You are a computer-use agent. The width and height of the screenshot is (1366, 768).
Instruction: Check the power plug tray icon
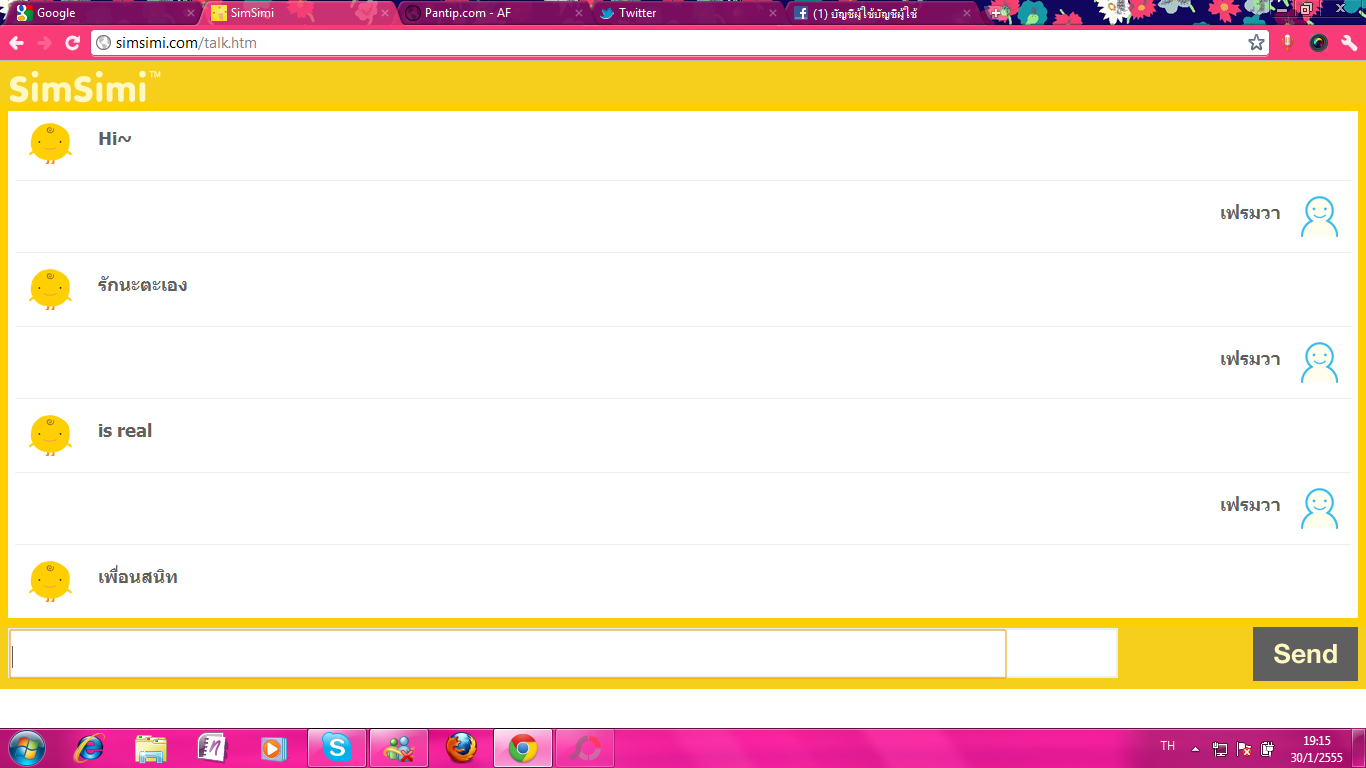[x=1268, y=748]
